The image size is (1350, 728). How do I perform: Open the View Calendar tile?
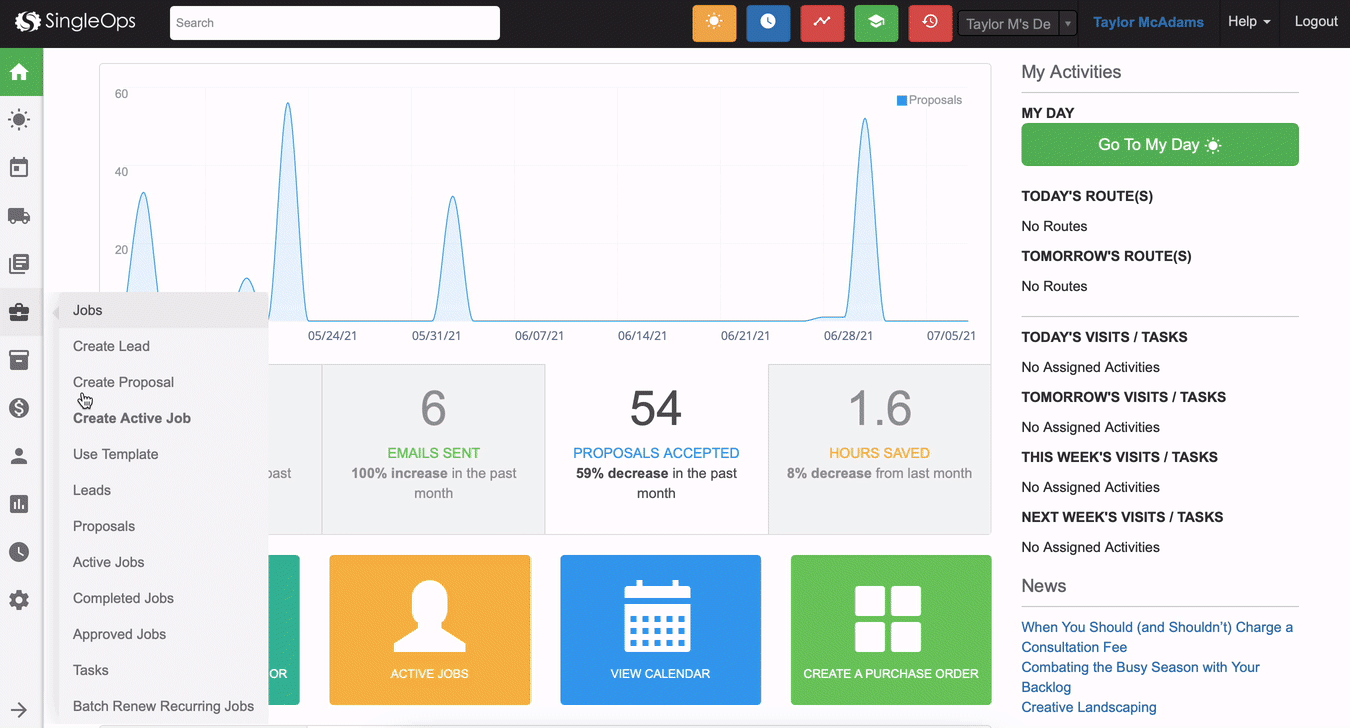[x=660, y=630]
